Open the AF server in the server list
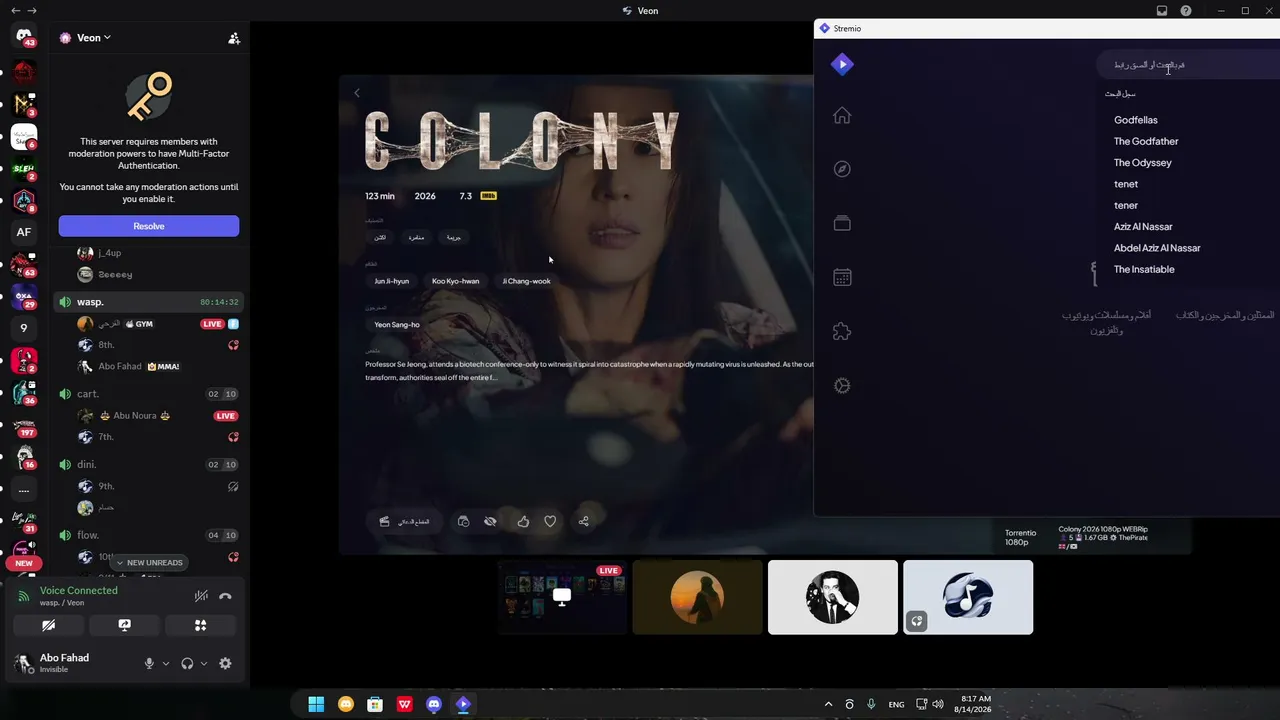Image resolution: width=1280 pixels, height=720 pixels. click(24, 232)
